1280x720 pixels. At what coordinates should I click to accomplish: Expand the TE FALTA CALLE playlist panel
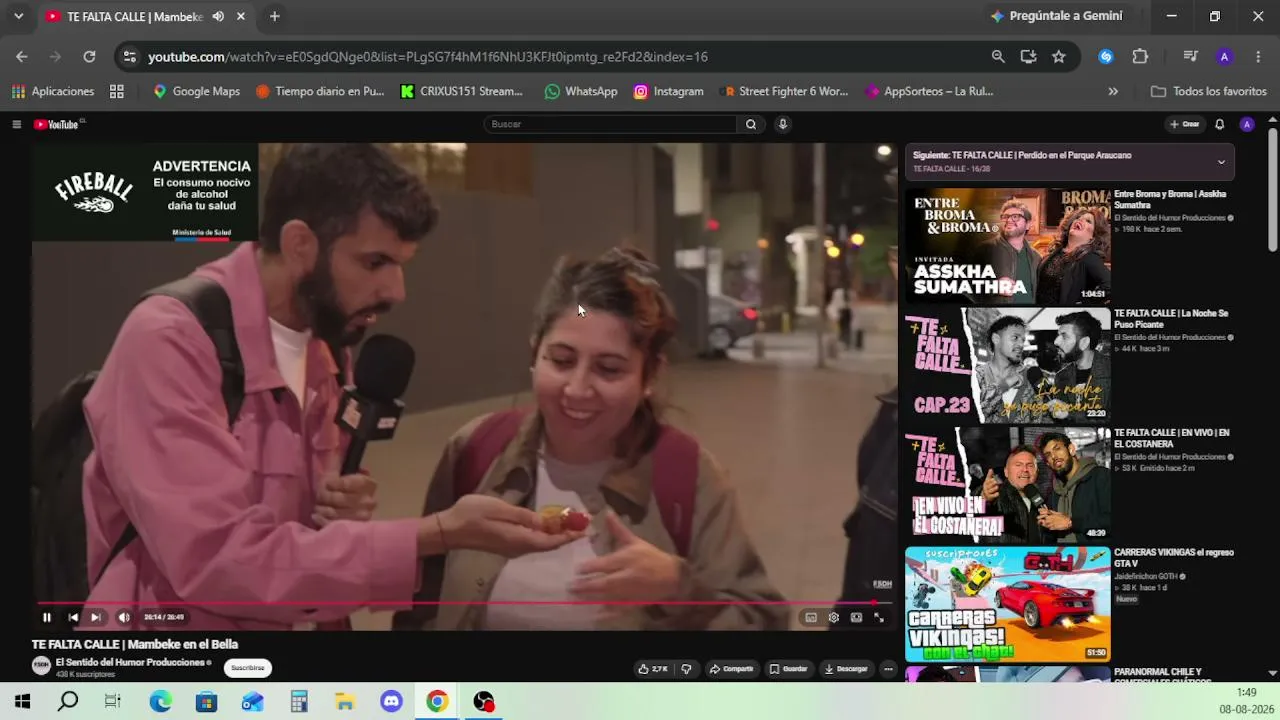pos(1220,162)
